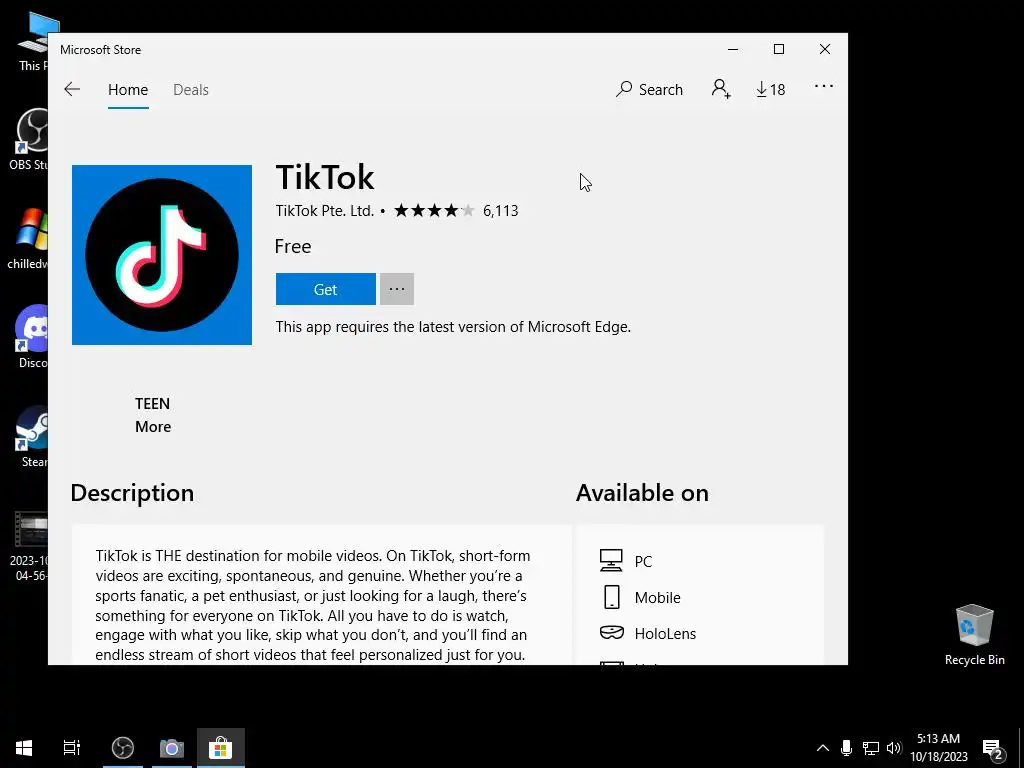This screenshot has width=1024, height=768.
Task: Switch to the Deals tab
Action: (191, 89)
